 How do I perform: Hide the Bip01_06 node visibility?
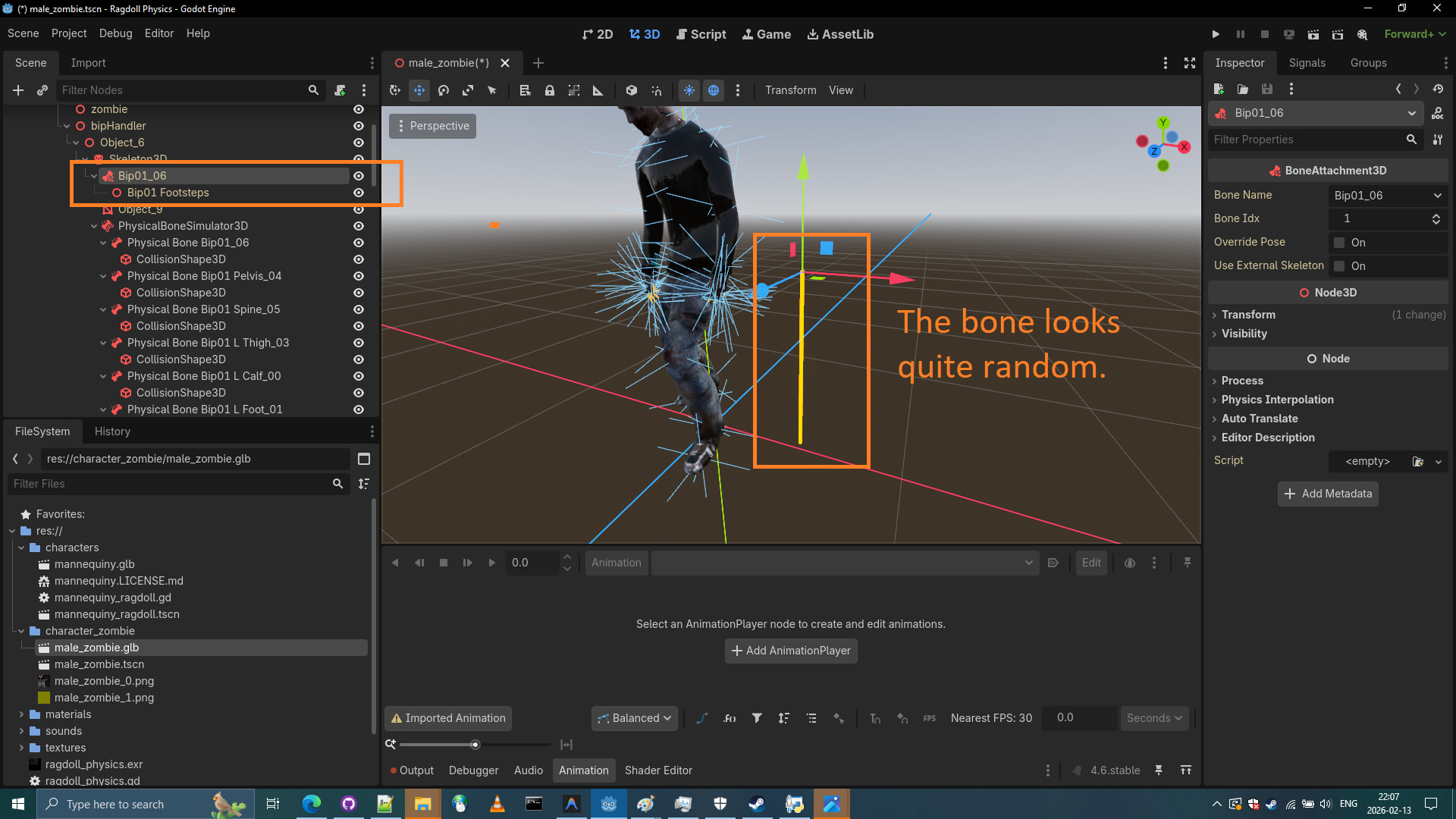pyautogui.click(x=359, y=176)
